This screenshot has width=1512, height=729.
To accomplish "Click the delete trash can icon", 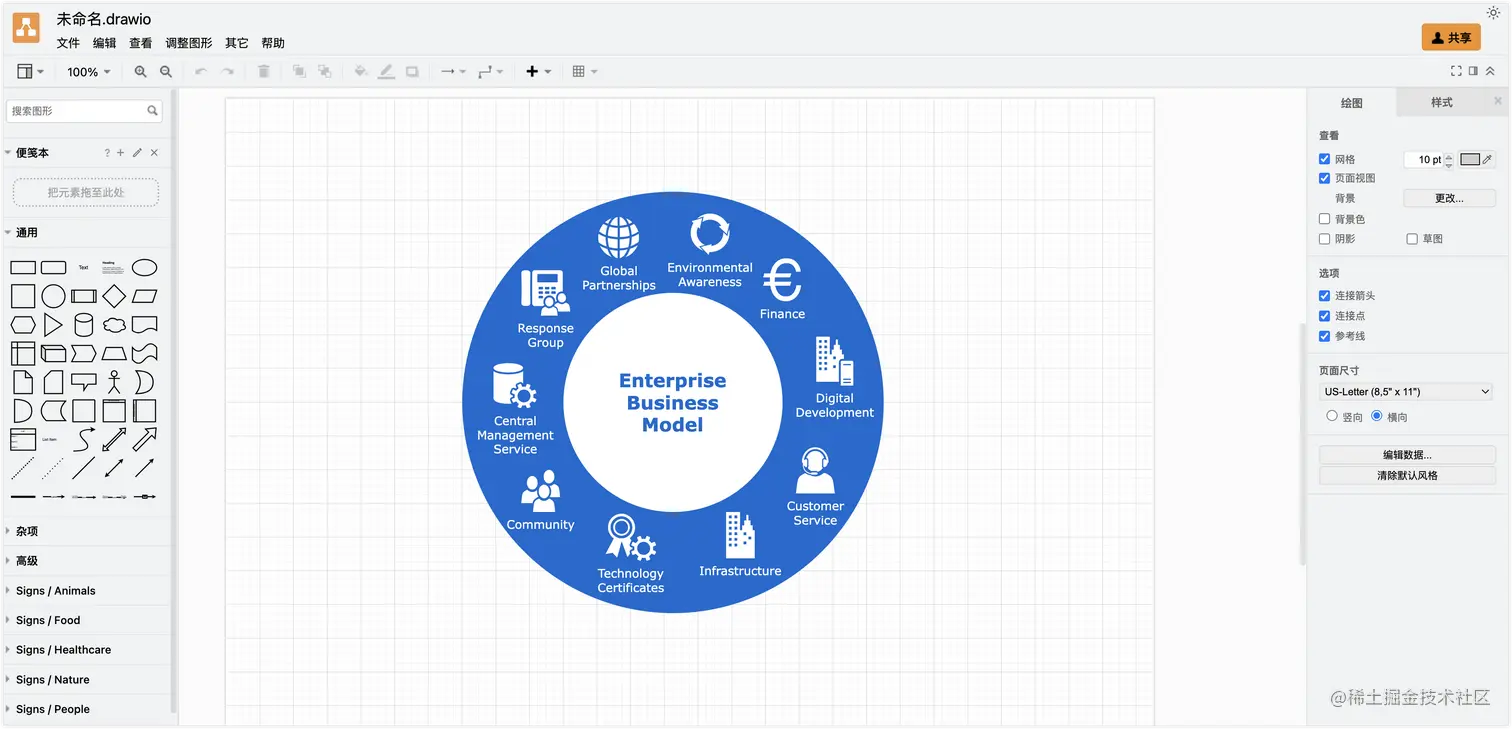I will tap(264, 72).
